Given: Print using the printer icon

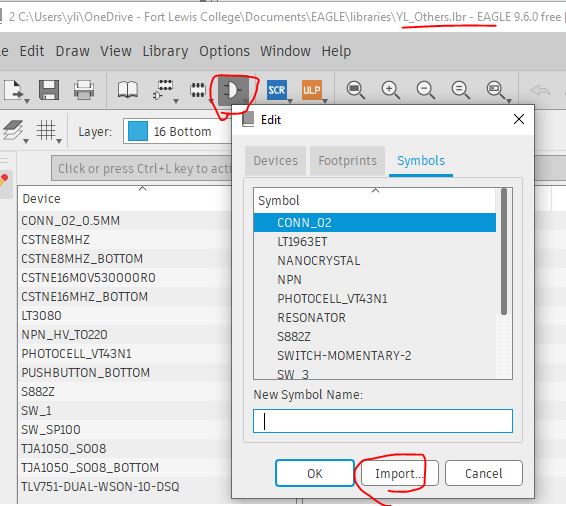Looking at the screenshot, I should [84, 90].
